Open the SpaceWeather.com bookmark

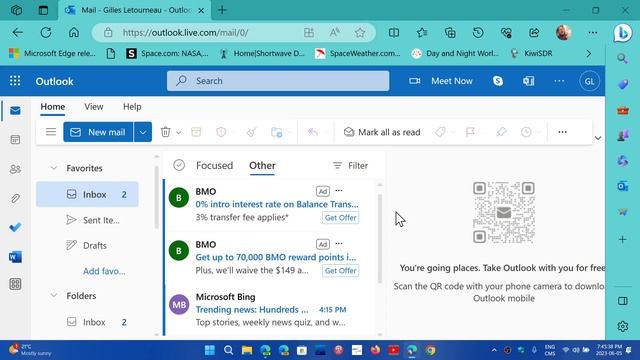(358, 53)
